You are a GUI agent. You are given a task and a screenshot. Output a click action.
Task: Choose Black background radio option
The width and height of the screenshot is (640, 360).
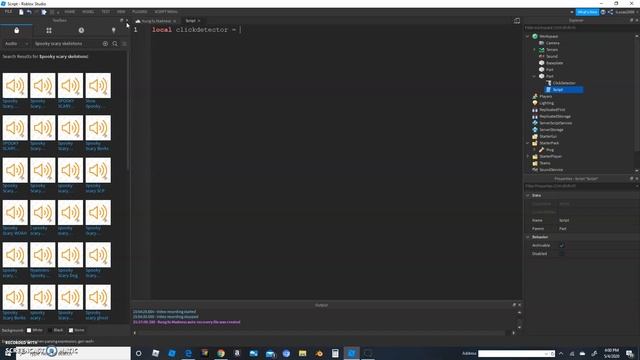click(x=50, y=330)
